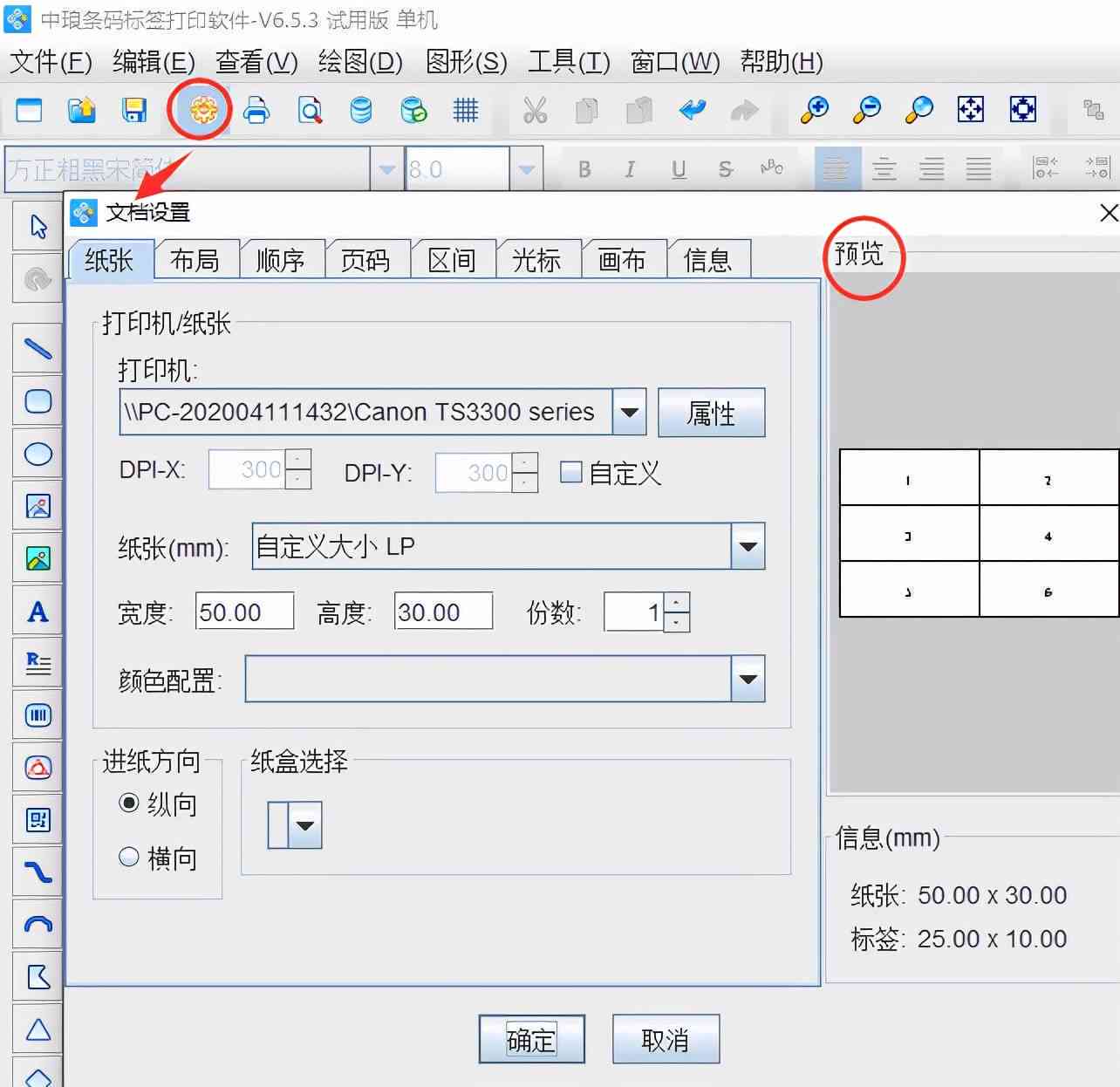
Task: Toggle underline U formatting button
Action: click(x=679, y=169)
